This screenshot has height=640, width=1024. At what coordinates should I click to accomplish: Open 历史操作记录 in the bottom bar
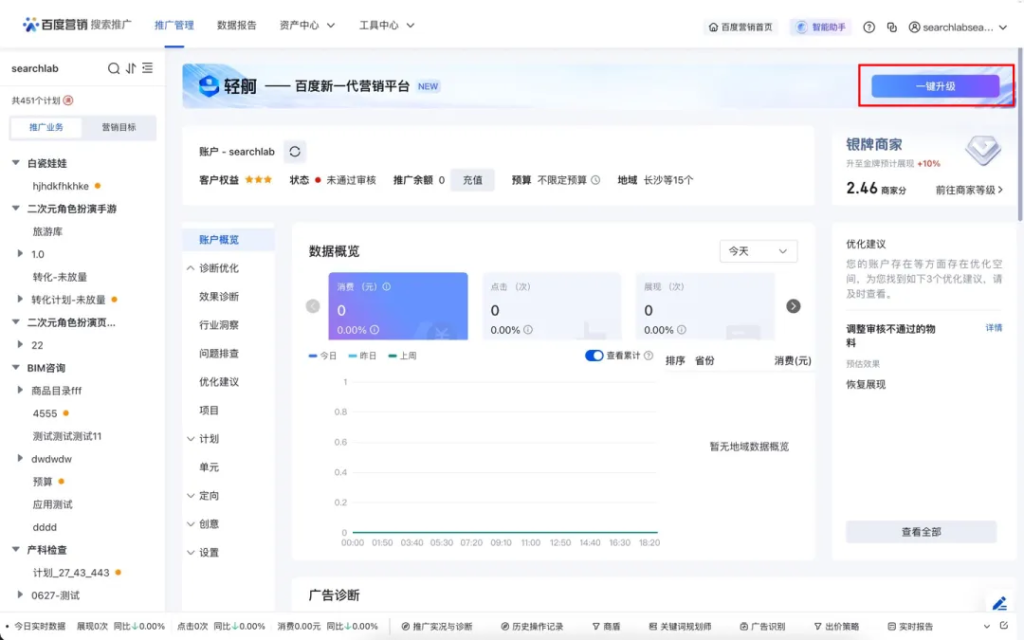532,626
